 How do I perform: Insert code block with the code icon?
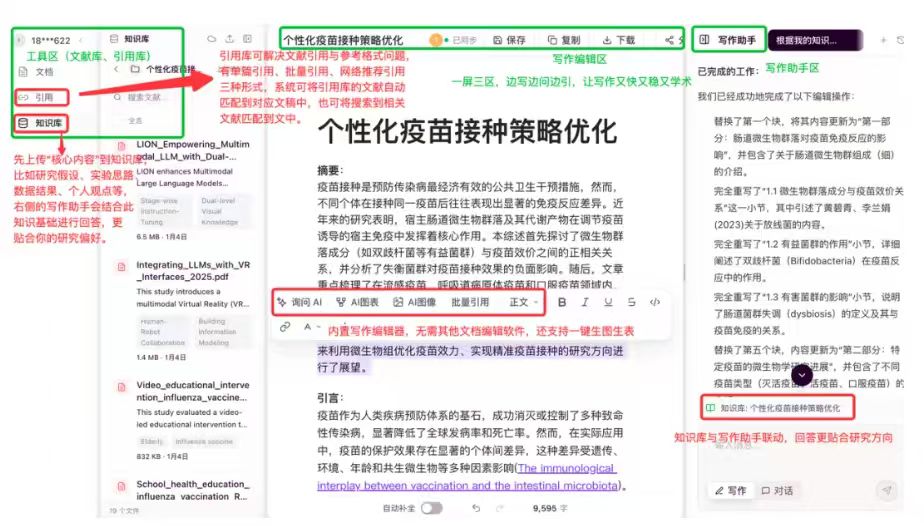[655, 302]
